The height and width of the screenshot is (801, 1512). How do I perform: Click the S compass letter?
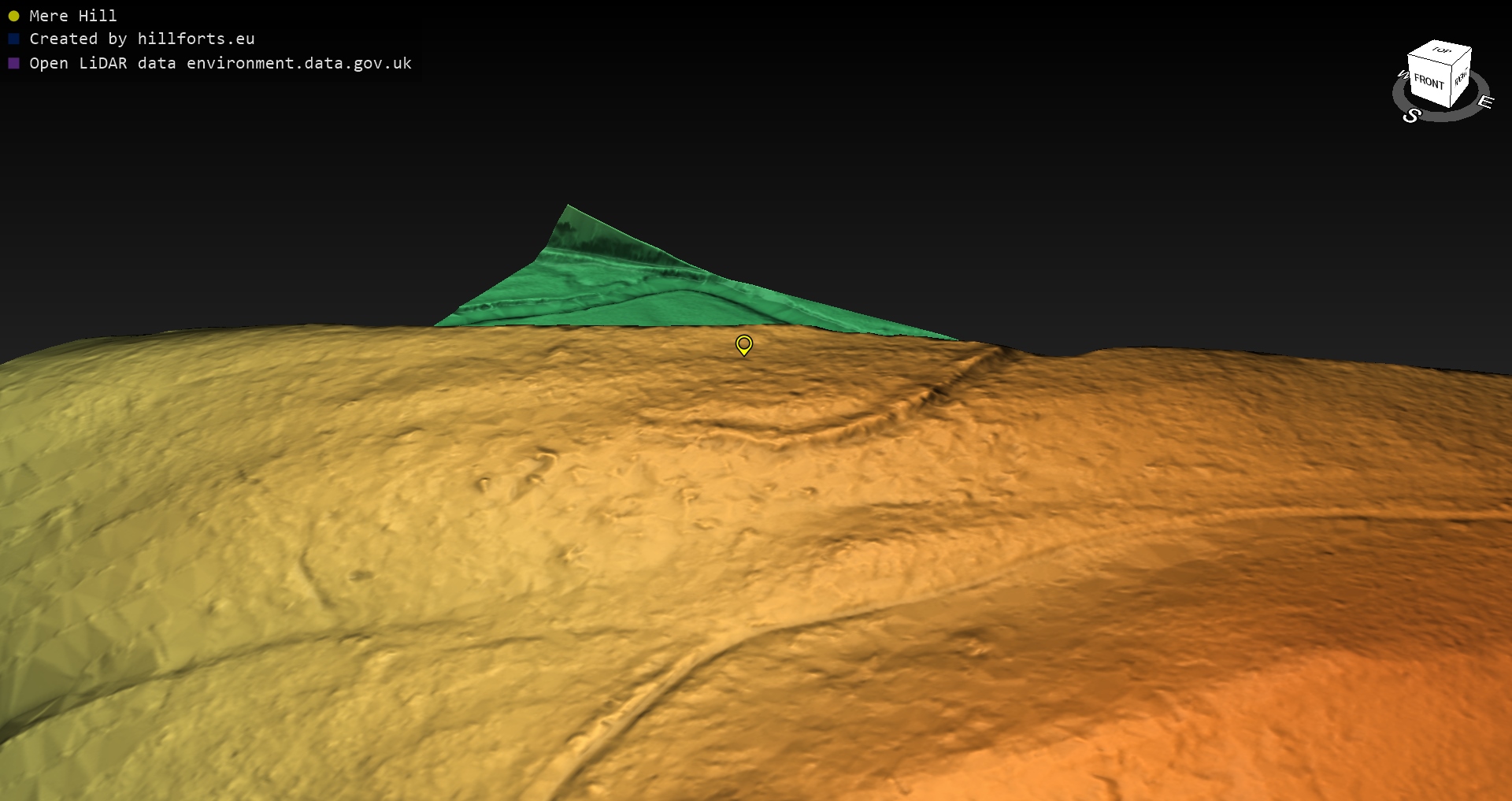(x=1411, y=116)
